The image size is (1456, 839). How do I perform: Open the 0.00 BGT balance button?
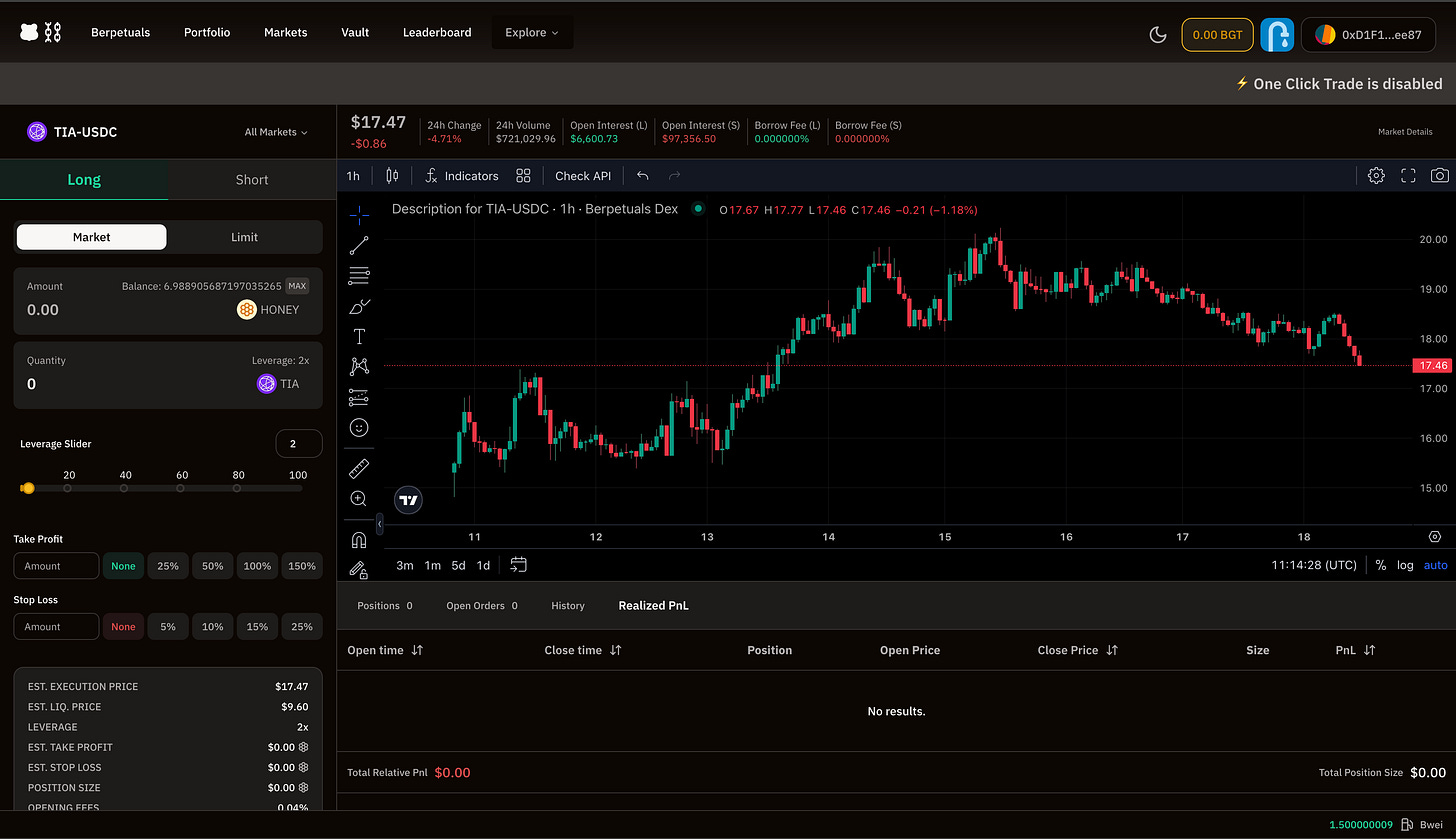(x=1217, y=34)
